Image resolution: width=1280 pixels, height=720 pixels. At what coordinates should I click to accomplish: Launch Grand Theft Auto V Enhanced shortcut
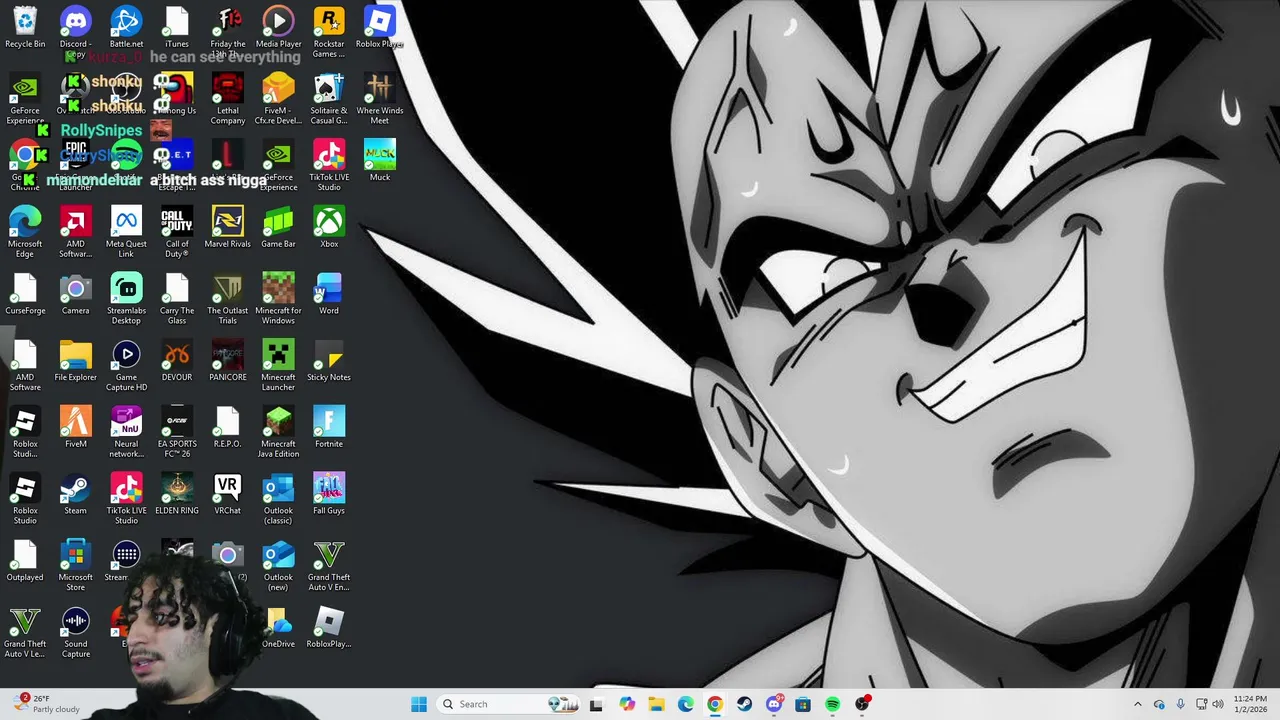click(x=329, y=566)
